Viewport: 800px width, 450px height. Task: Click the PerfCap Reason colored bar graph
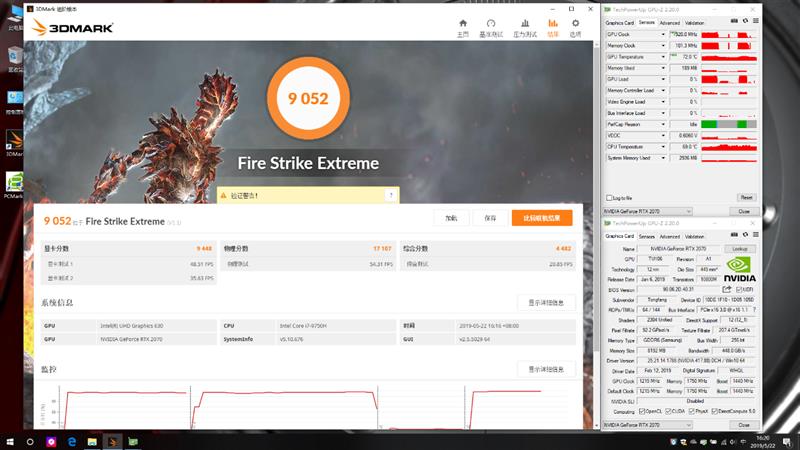729,124
